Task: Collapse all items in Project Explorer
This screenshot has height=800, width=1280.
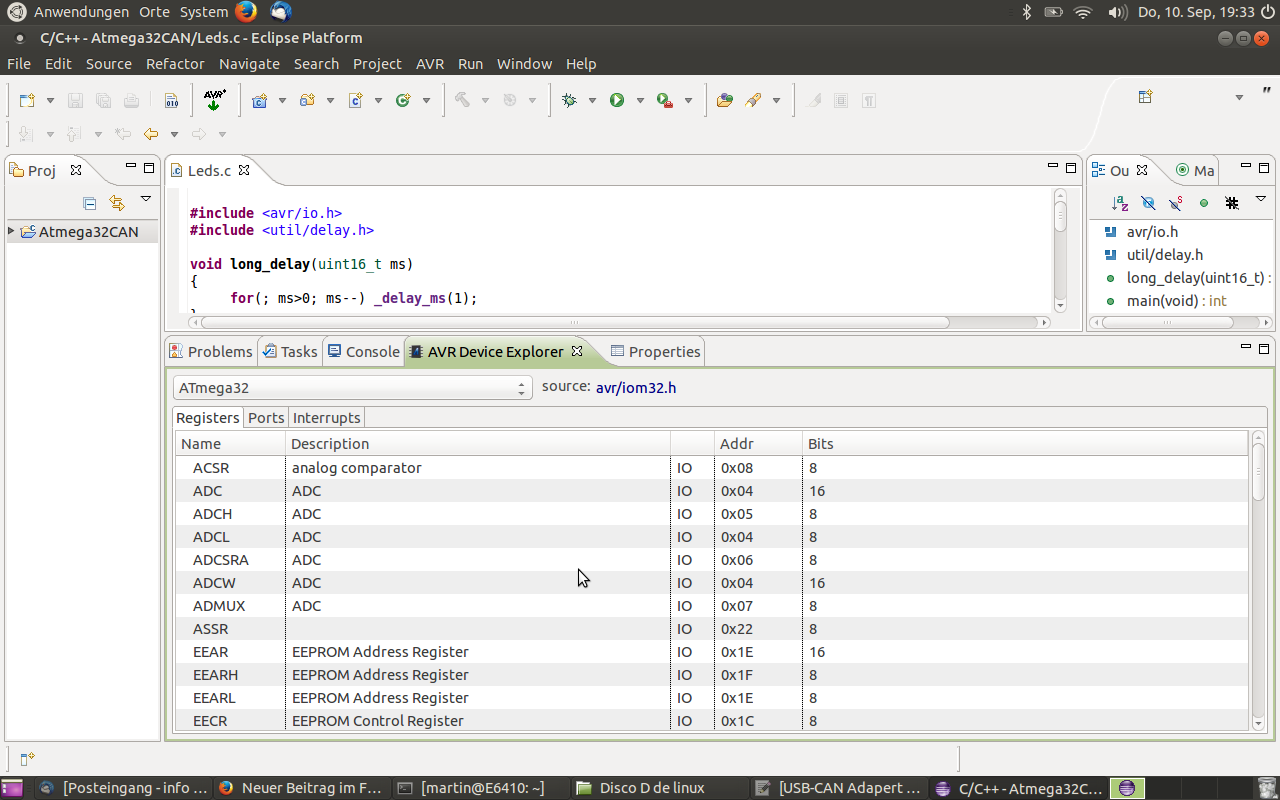Action: click(89, 203)
